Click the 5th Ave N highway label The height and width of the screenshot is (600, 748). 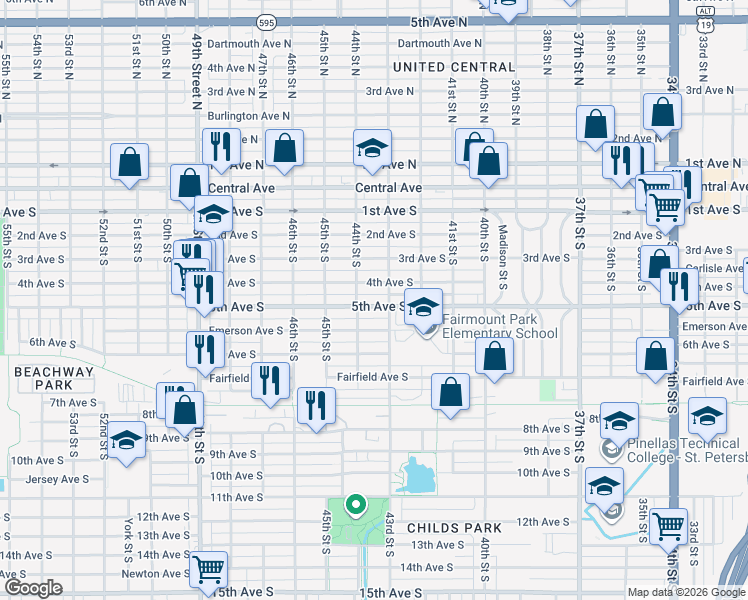[439, 22]
